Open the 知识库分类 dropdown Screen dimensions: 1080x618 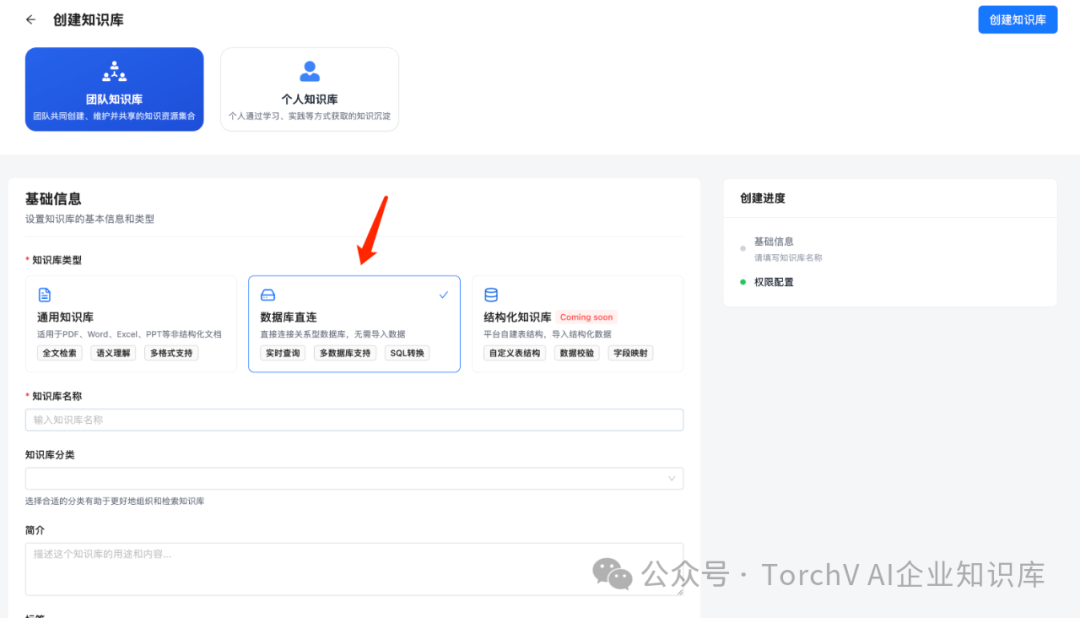354,478
